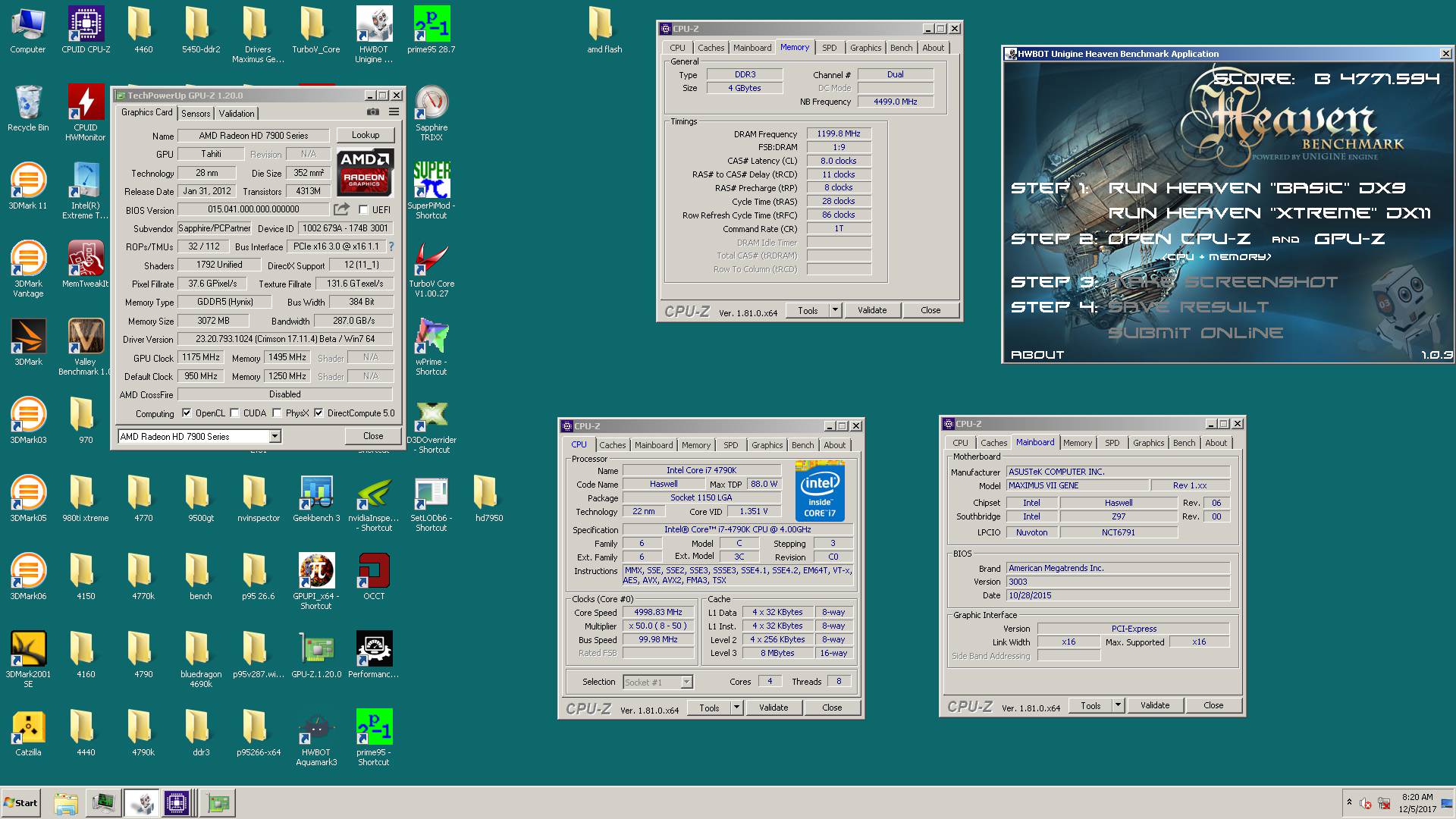Launch wPrime shortcut
This screenshot has width=1456, height=819.
click(431, 347)
